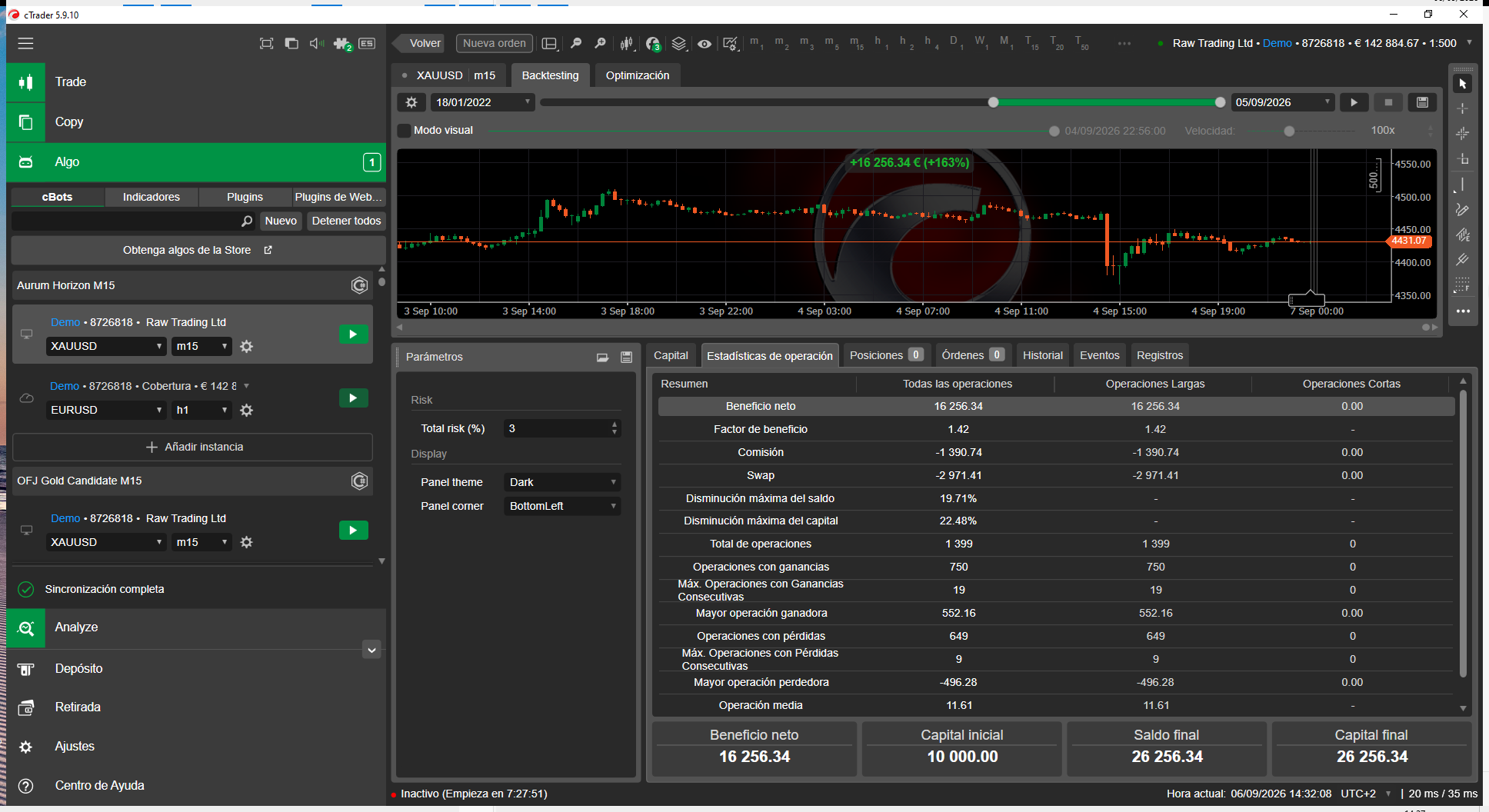Save backtest results with disk icon
1489x812 pixels.
click(x=1422, y=102)
